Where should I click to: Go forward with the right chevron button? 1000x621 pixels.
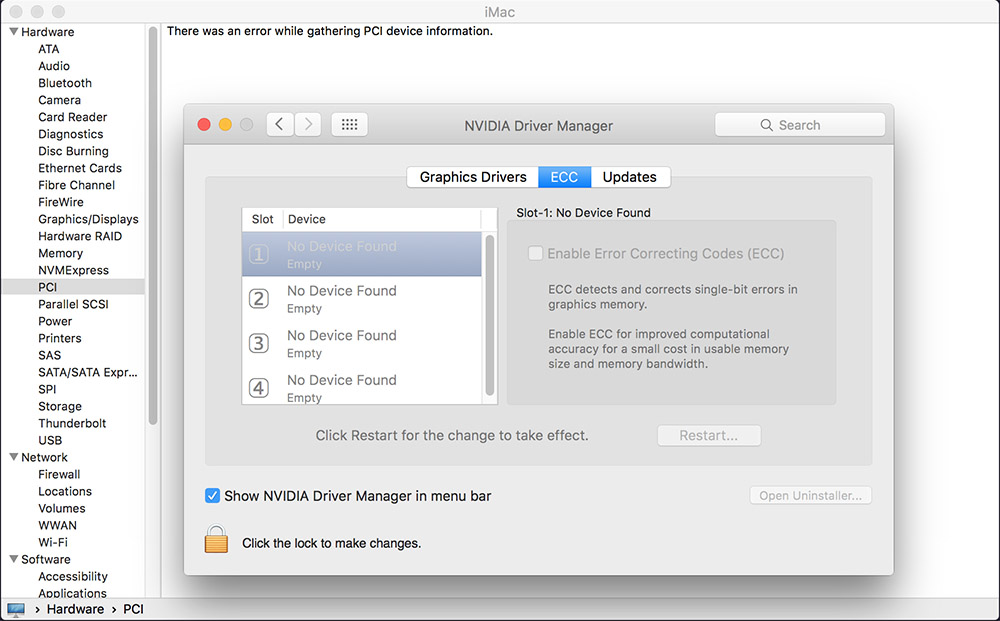[x=308, y=124]
